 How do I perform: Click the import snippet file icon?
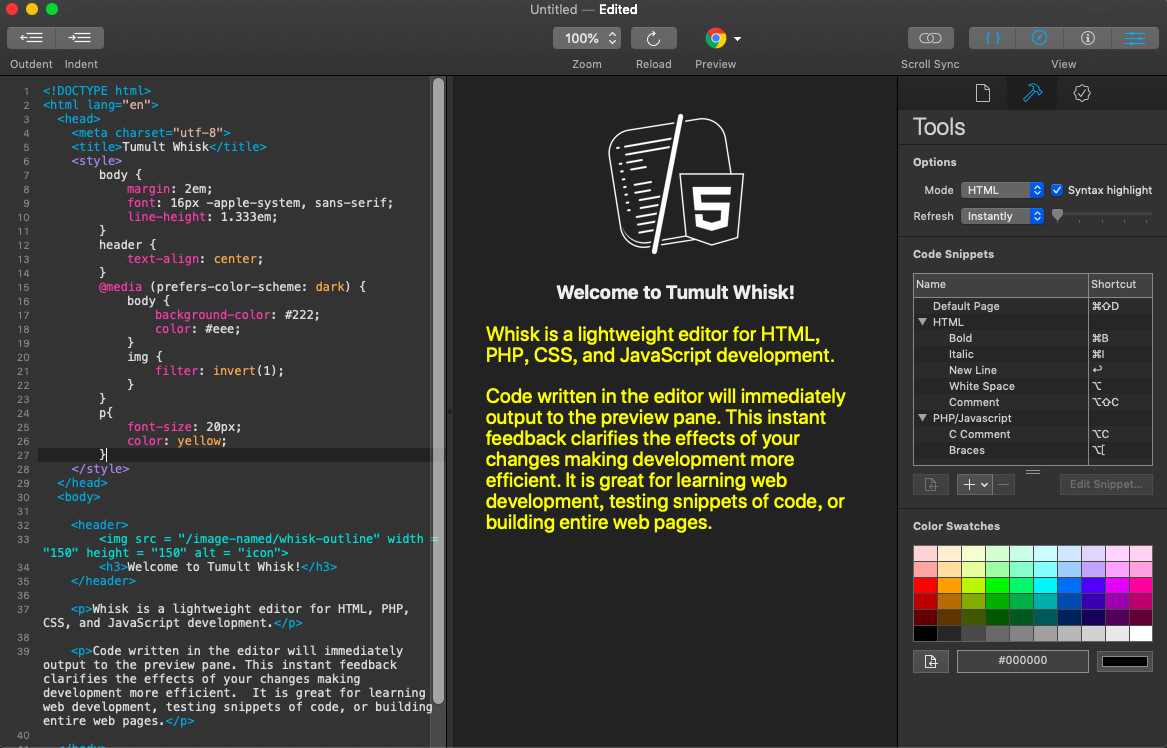click(930, 484)
